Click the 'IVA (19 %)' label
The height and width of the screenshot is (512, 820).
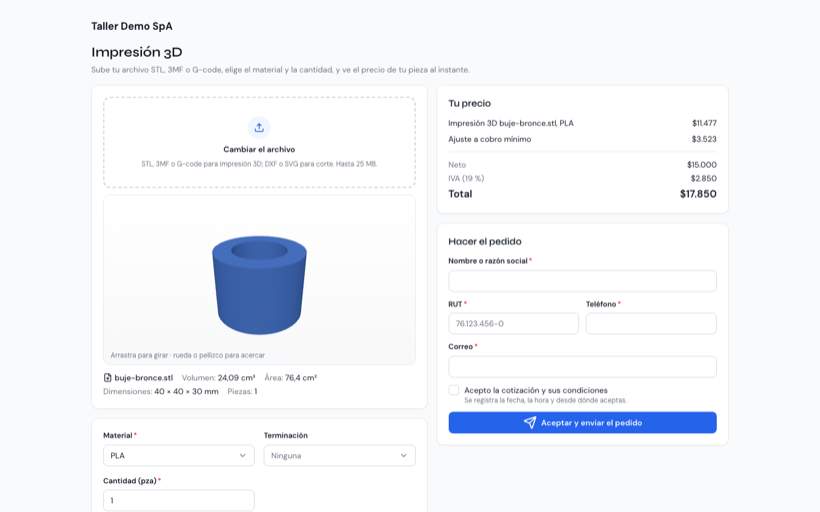pyautogui.click(x=466, y=178)
